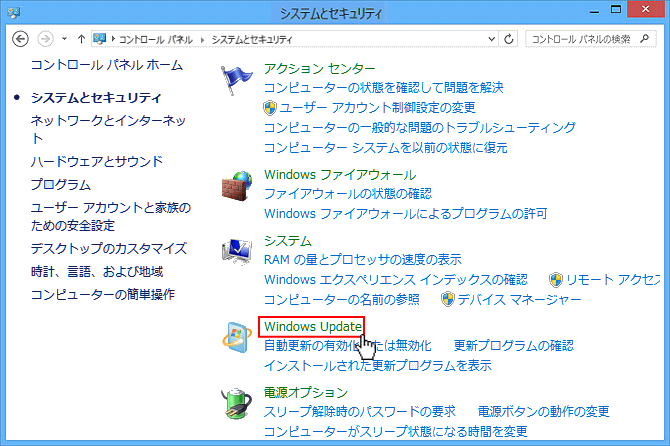The height and width of the screenshot is (446, 670).
Task: Open アクション センター heading link
Action: [x=320, y=68]
